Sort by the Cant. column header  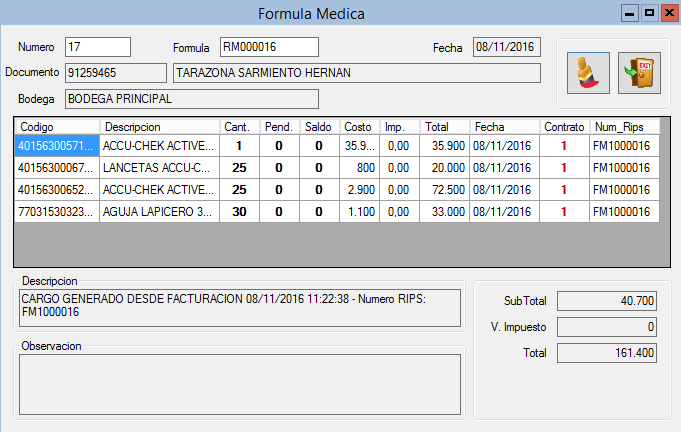238,127
